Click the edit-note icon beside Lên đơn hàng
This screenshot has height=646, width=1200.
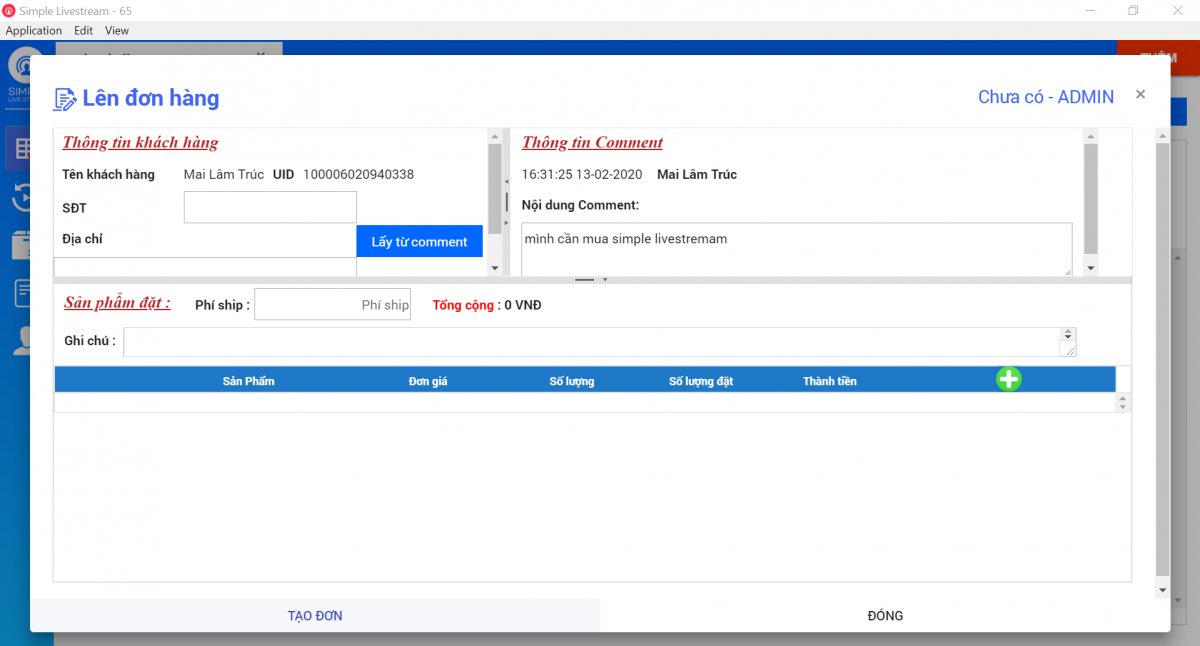[x=64, y=98]
